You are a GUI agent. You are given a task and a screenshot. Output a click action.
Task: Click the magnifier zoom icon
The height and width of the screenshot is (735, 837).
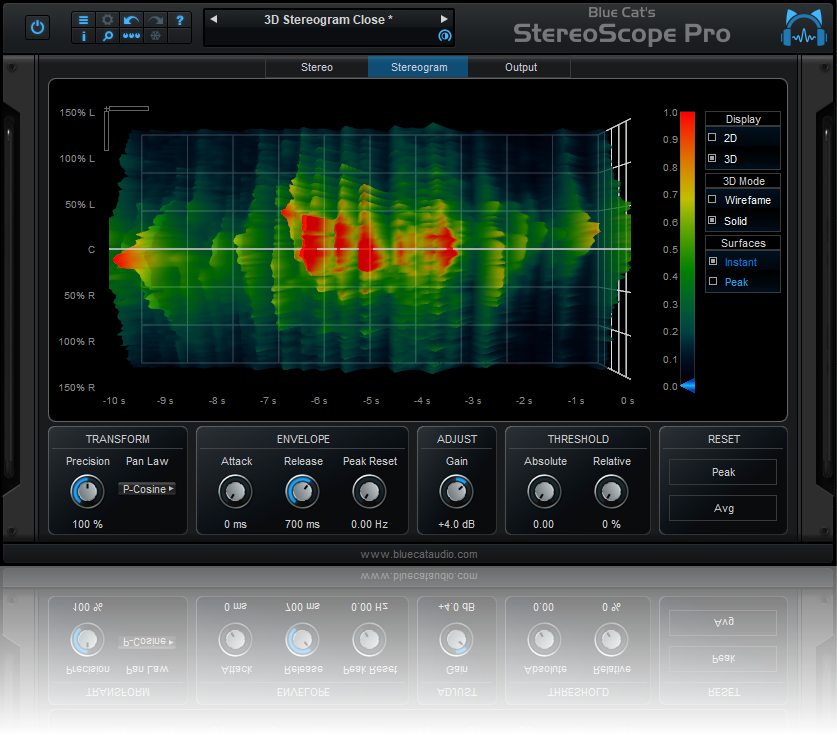(x=107, y=36)
